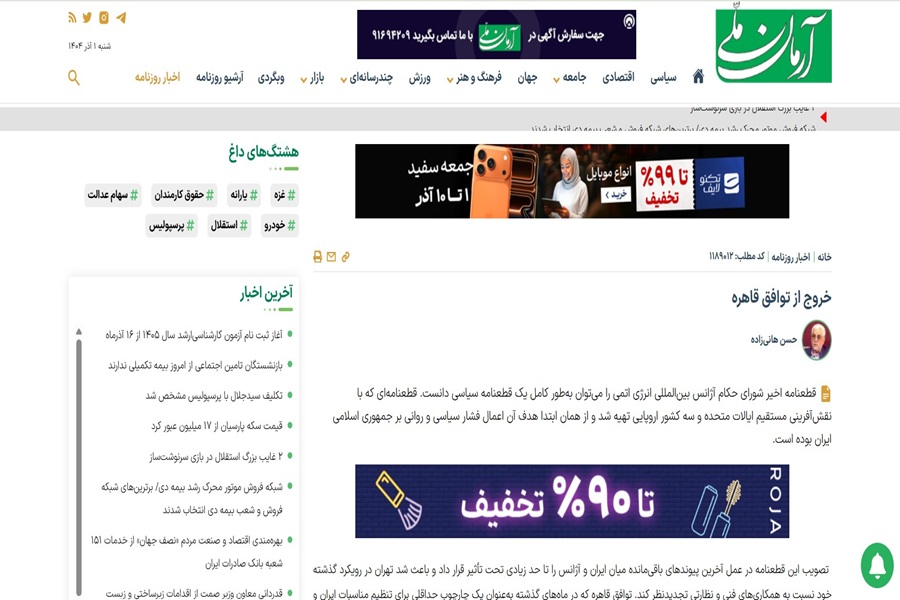The height and width of the screenshot is (600, 900).
Task: Open the Twitter profile icon
Action: tap(87, 18)
